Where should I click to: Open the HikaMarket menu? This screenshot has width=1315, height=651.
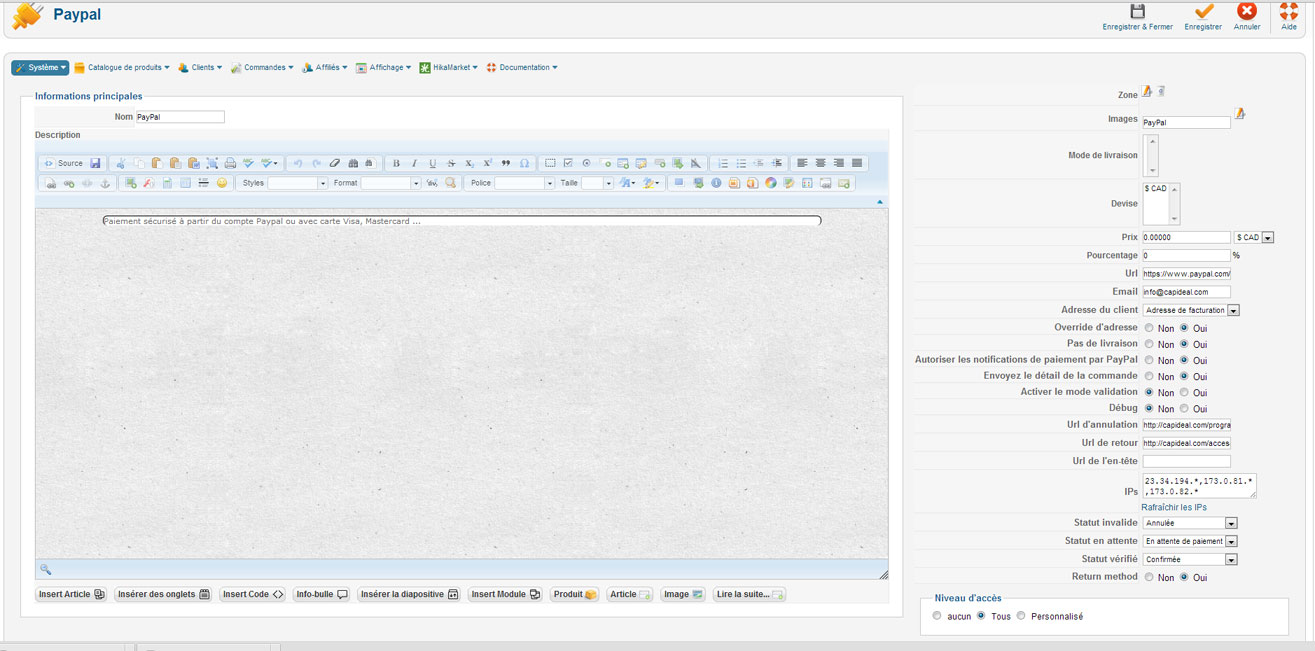(x=449, y=68)
